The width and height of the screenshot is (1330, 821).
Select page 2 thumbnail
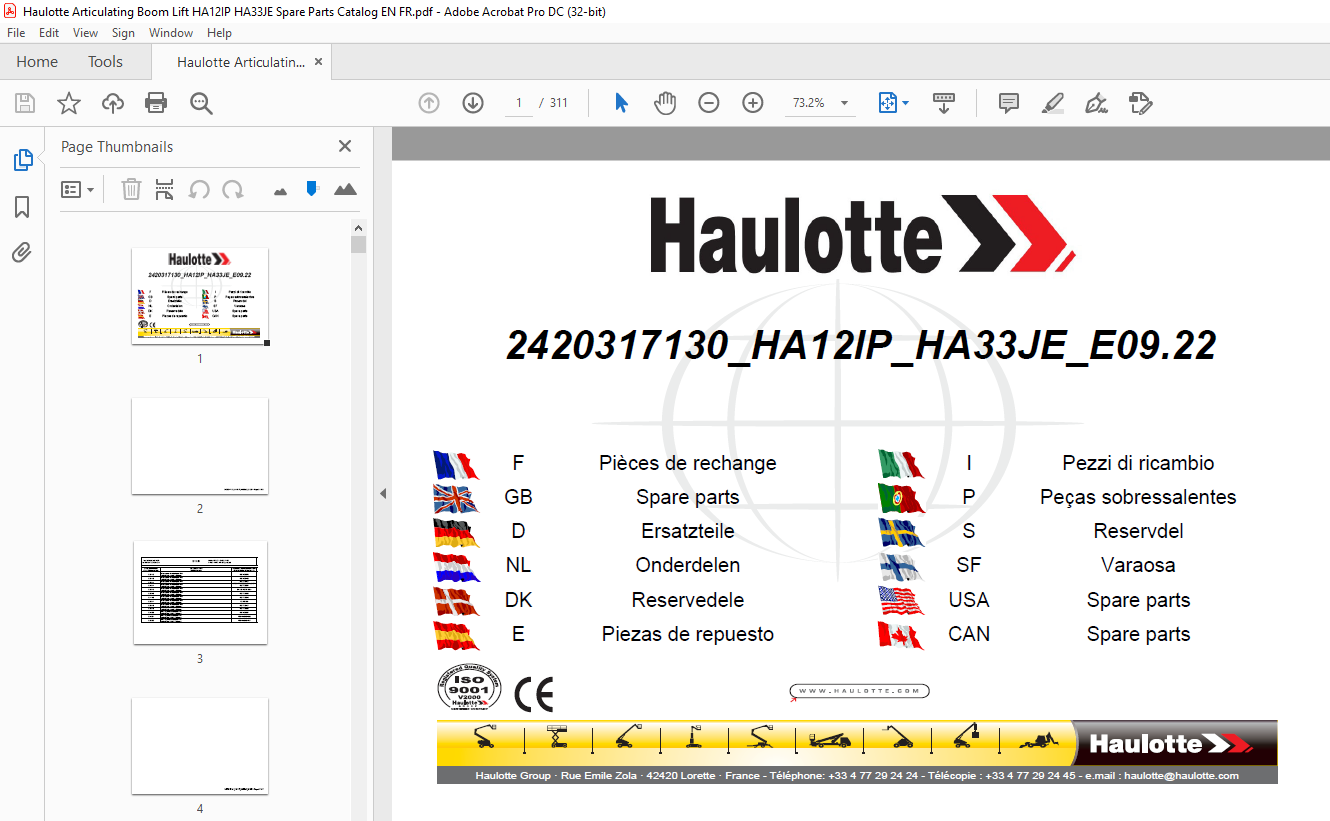tap(200, 446)
